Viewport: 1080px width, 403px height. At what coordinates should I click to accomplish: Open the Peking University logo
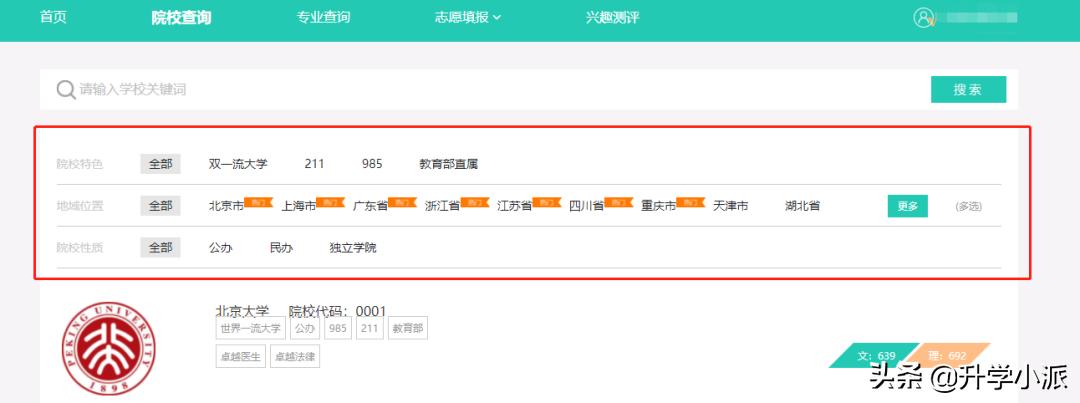(109, 350)
